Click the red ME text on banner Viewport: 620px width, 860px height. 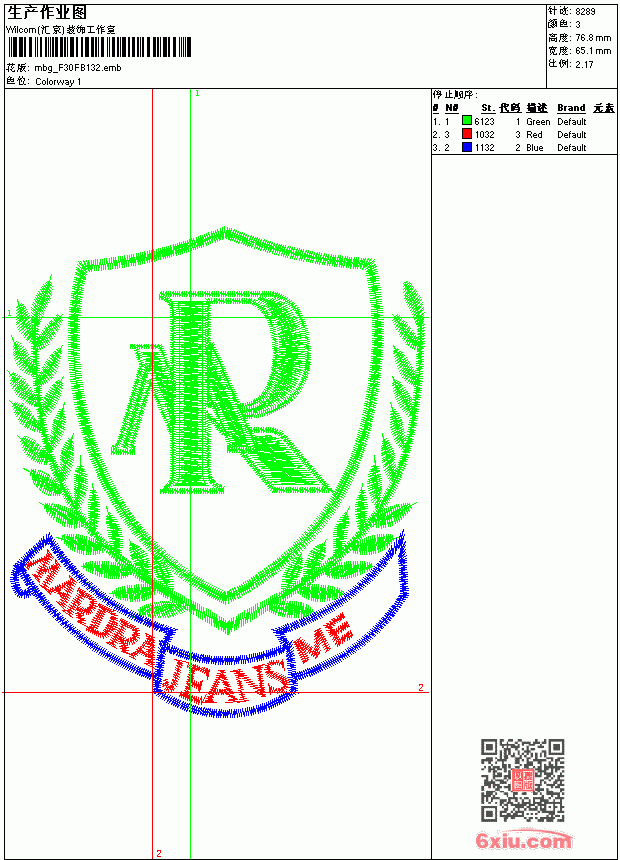click(323, 638)
